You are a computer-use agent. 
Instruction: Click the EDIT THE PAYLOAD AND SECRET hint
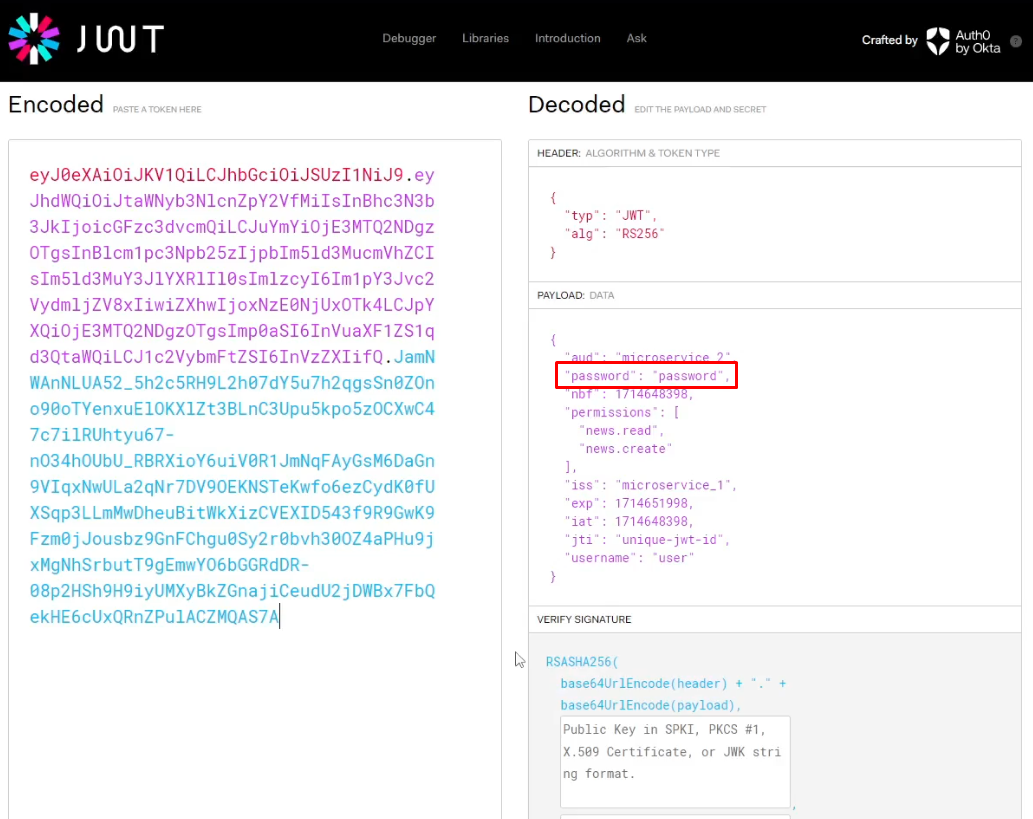coord(700,109)
